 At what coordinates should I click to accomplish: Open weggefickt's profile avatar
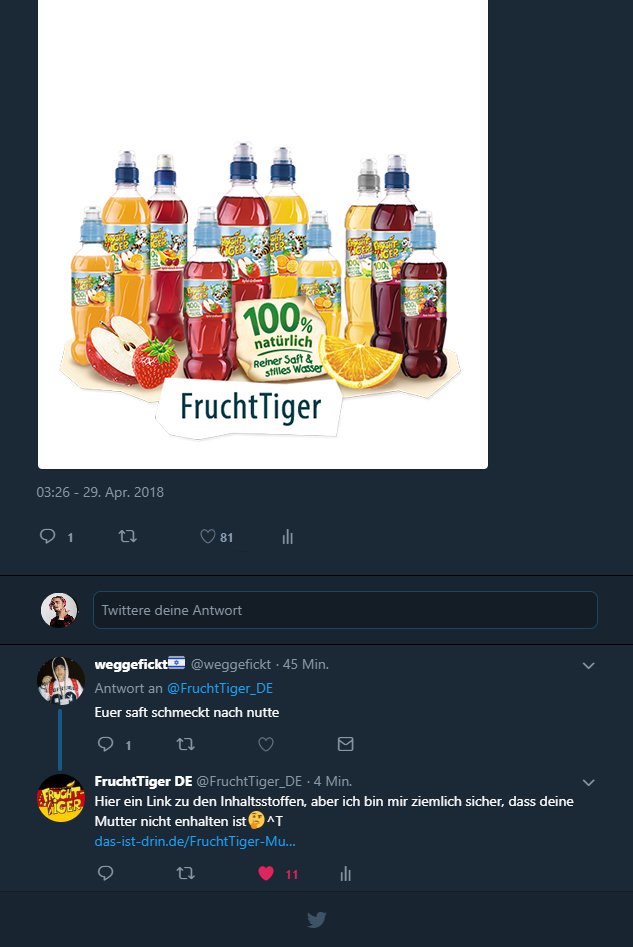coord(60,681)
